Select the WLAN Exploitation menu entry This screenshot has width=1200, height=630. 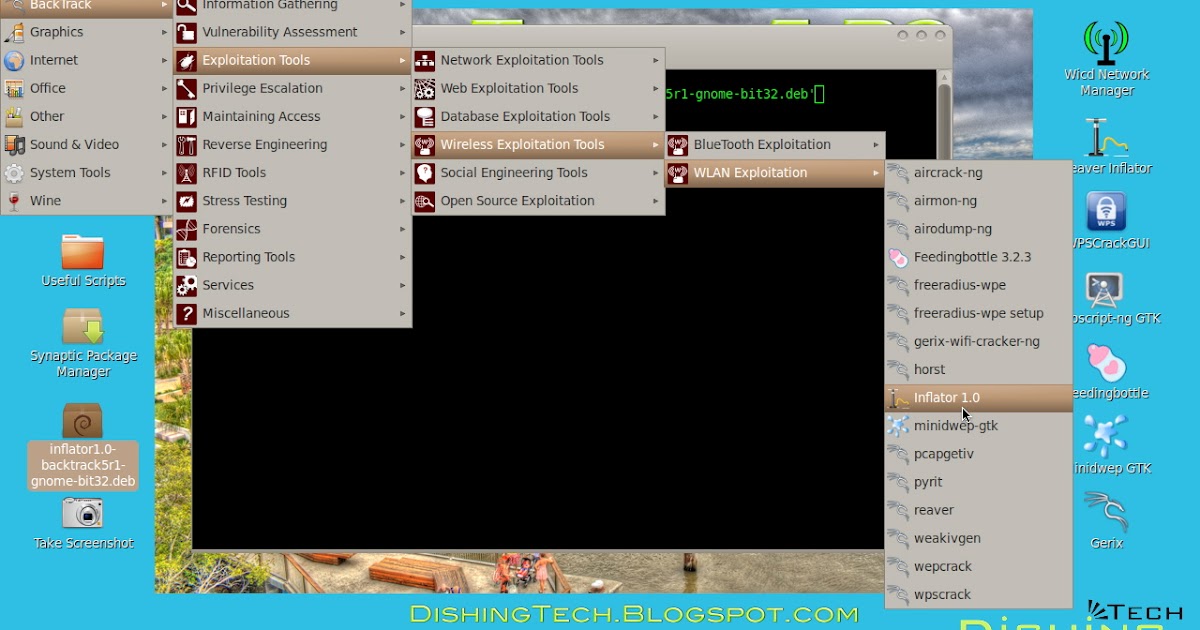(750, 172)
